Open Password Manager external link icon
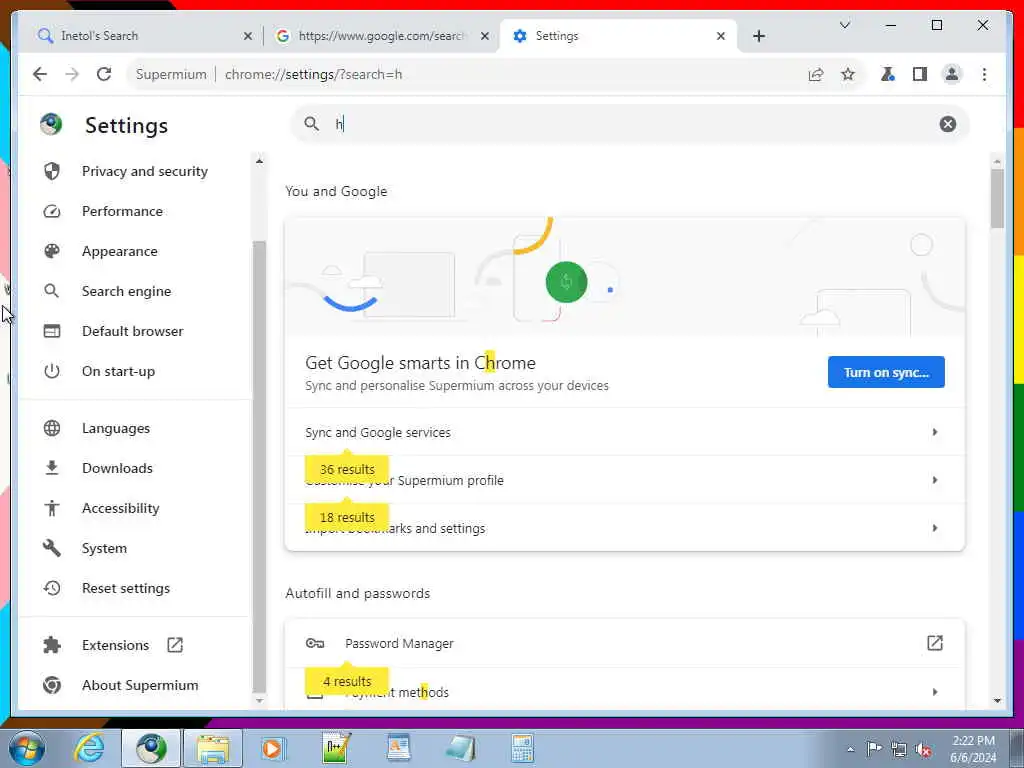The image size is (1024, 768). [x=935, y=643]
